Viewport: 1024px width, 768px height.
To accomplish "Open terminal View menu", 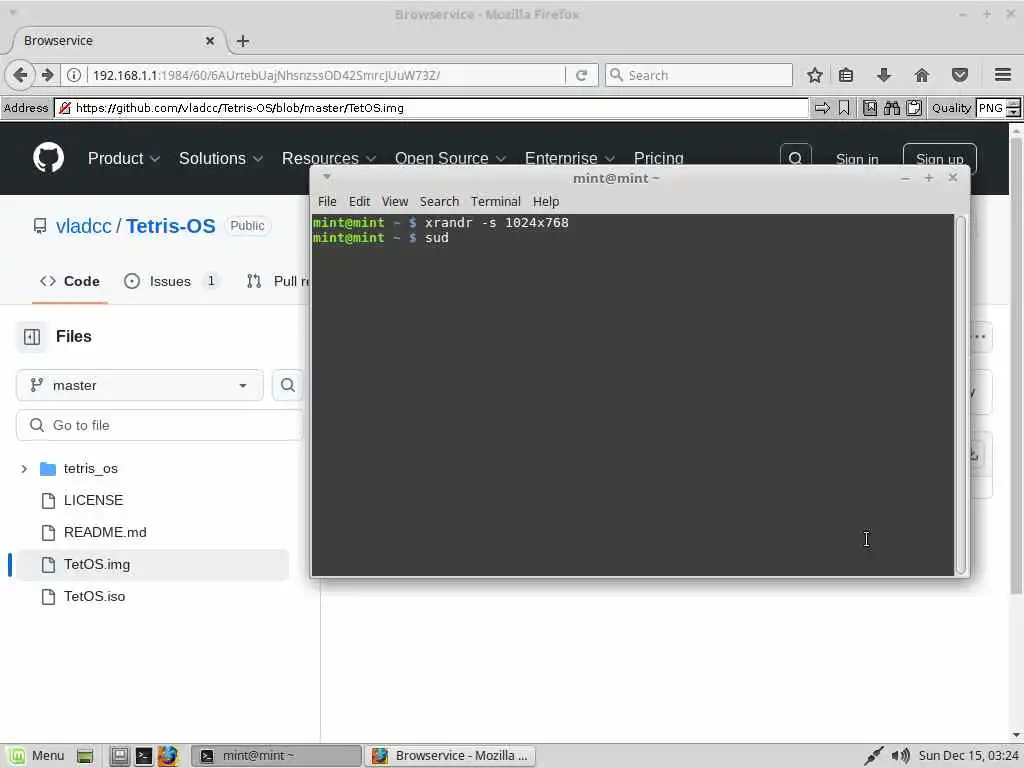I will click(x=394, y=201).
